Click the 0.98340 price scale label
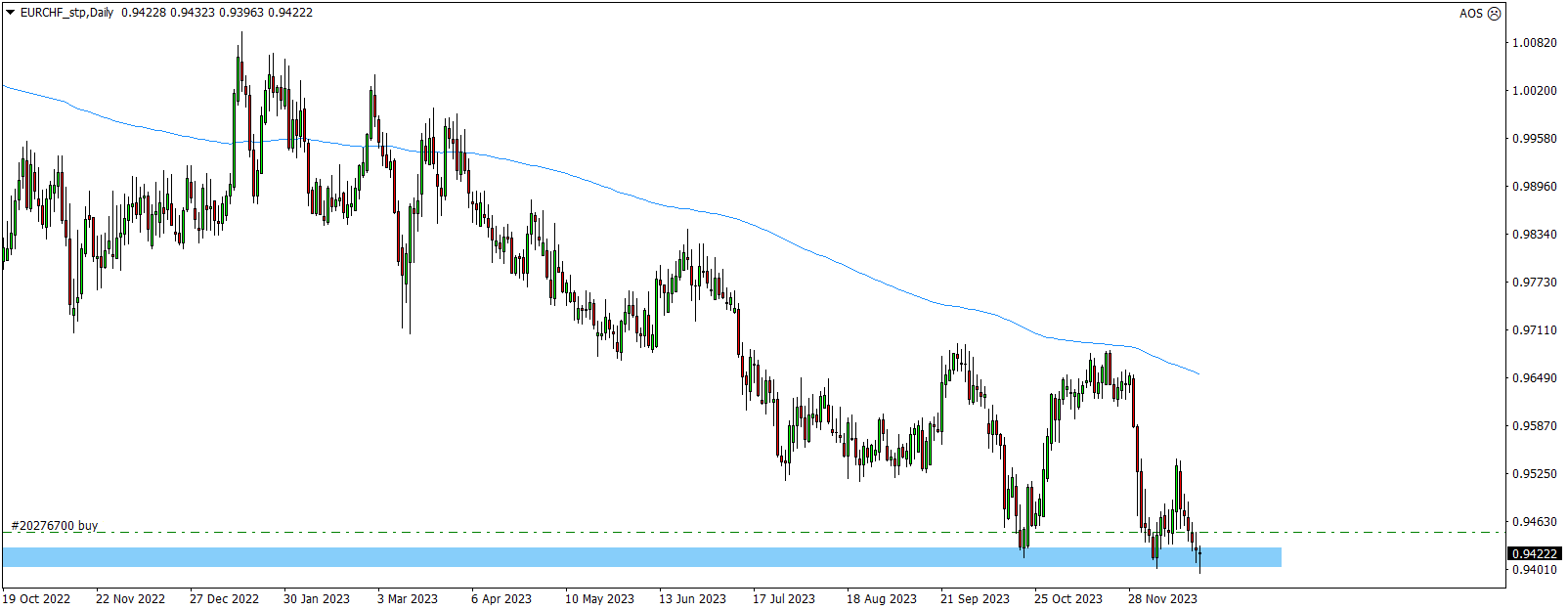The width and height of the screenshot is (1568, 611). tap(1535, 235)
